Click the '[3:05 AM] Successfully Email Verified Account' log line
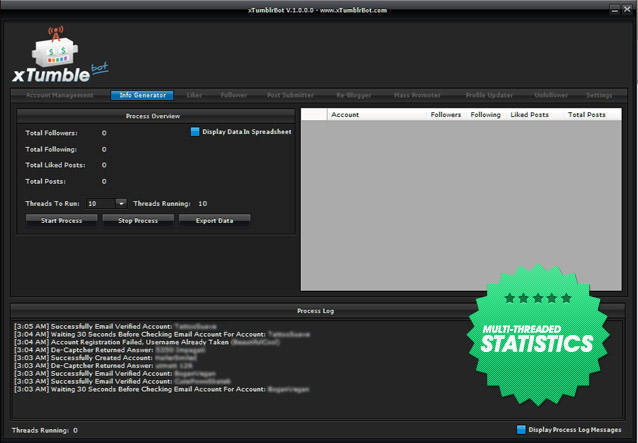The width and height of the screenshot is (638, 443). click(x=115, y=327)
